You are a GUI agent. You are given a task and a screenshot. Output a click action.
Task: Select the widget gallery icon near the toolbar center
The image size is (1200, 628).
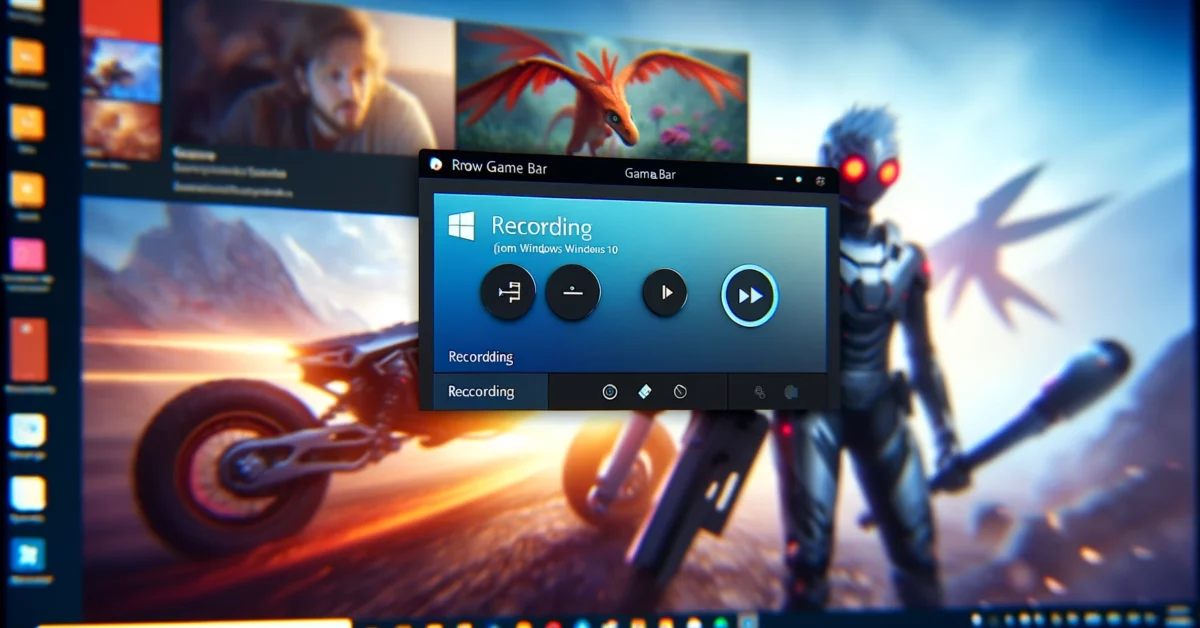point(645,391)
